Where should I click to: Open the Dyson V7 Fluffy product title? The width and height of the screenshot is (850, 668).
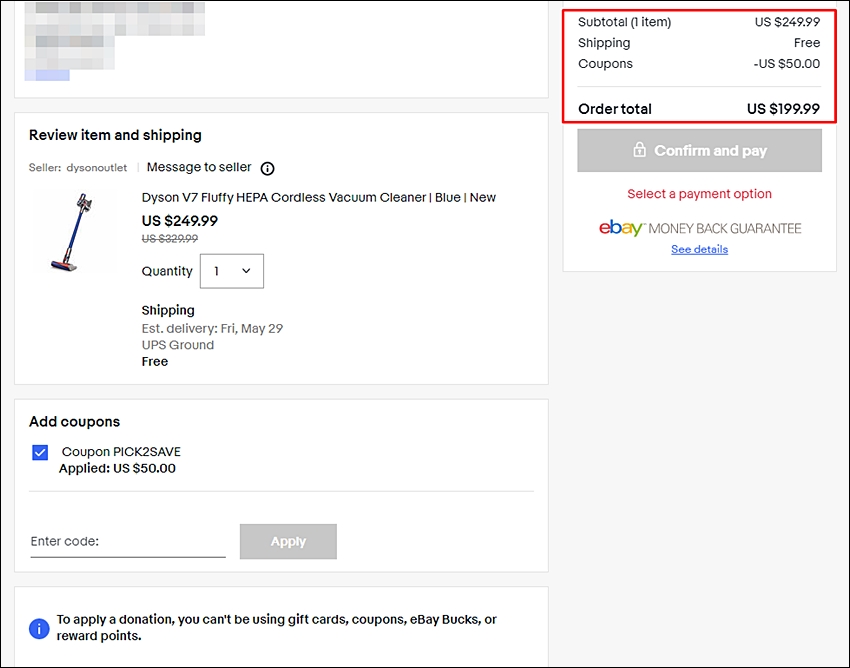[x=319, y=197]
